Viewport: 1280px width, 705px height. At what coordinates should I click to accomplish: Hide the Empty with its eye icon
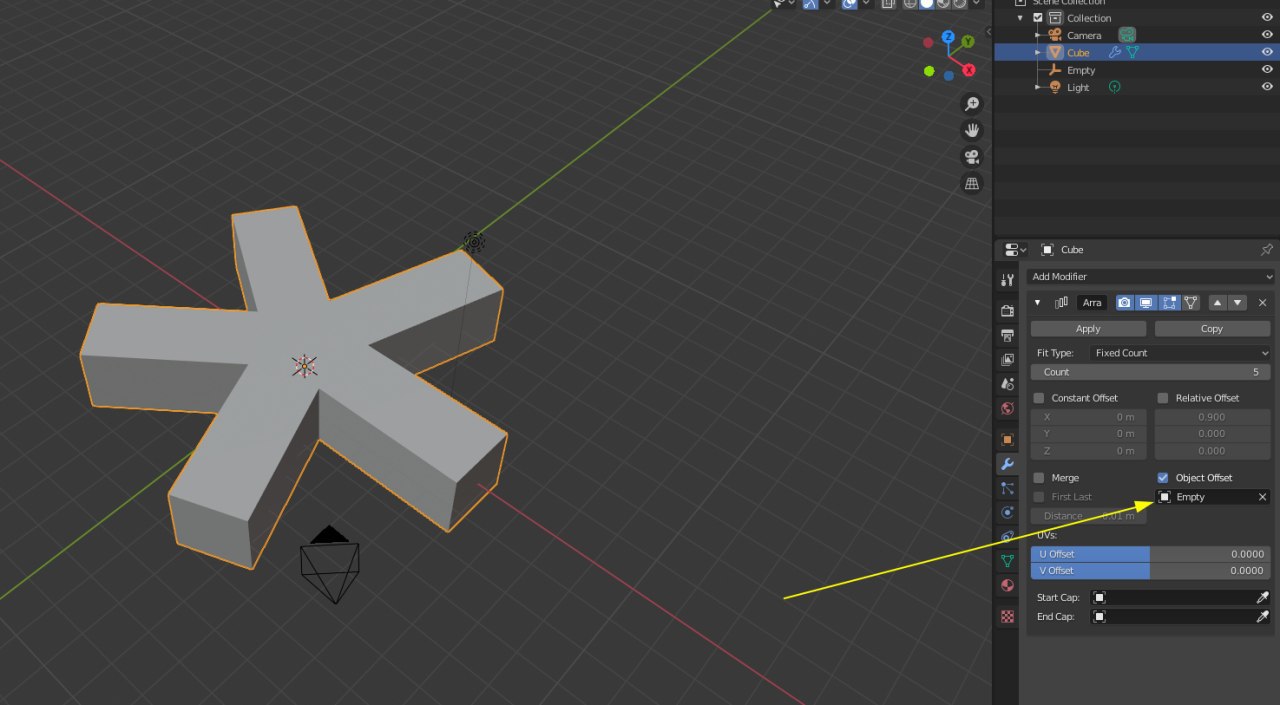1267,70
